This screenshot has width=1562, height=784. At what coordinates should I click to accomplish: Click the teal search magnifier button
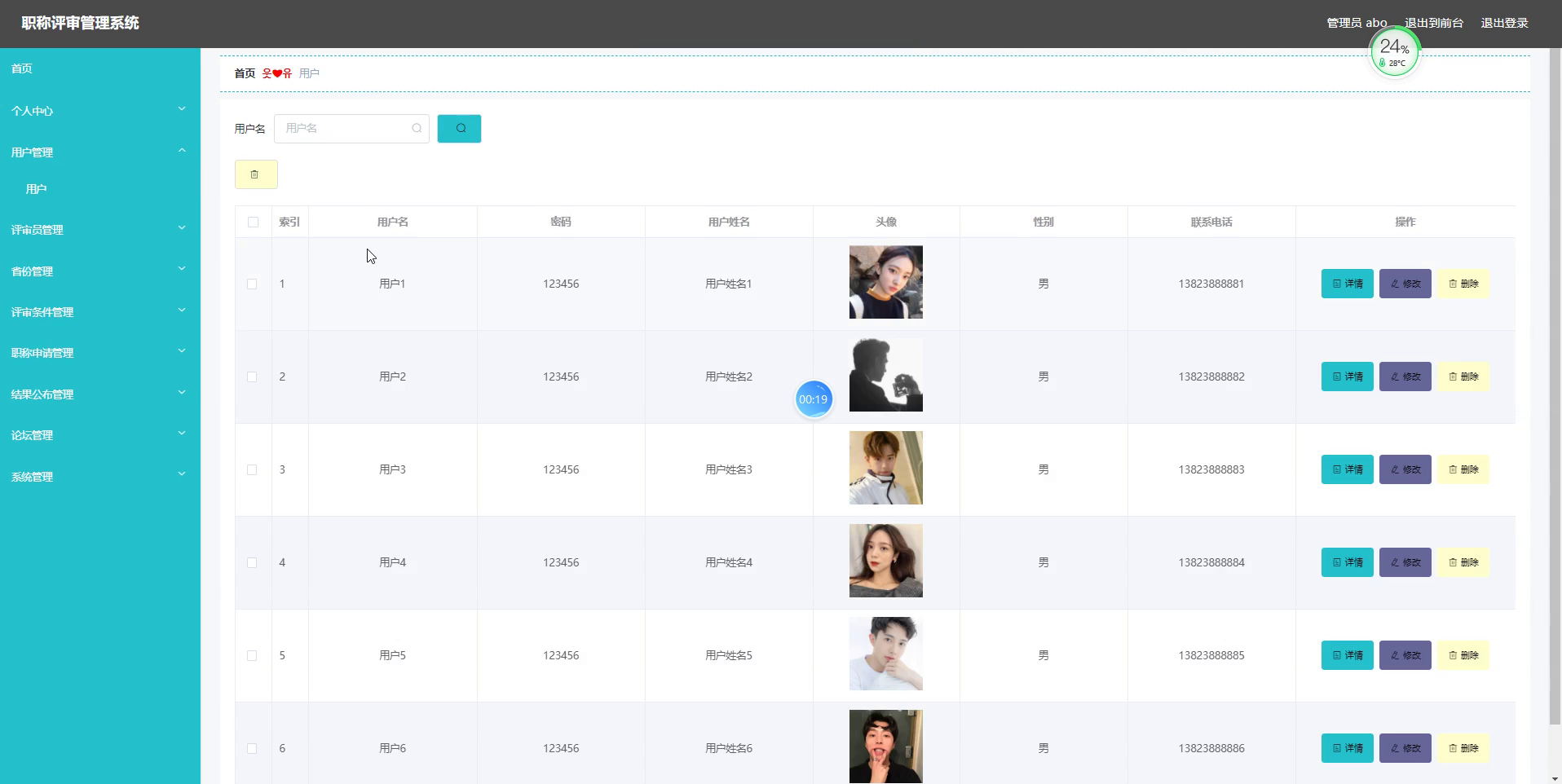coord(459,129)
